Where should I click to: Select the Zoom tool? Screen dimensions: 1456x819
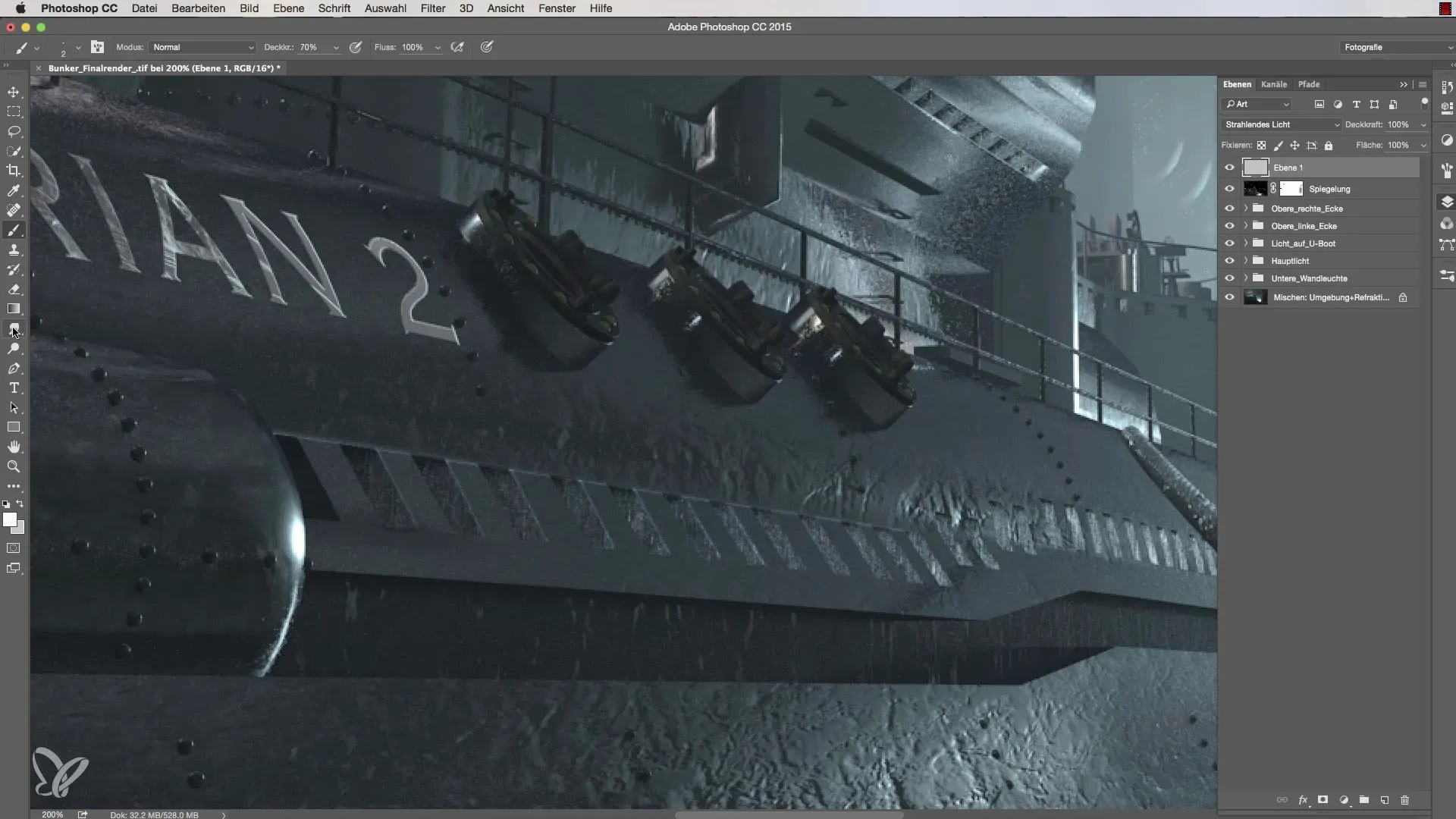coord(14,467)
